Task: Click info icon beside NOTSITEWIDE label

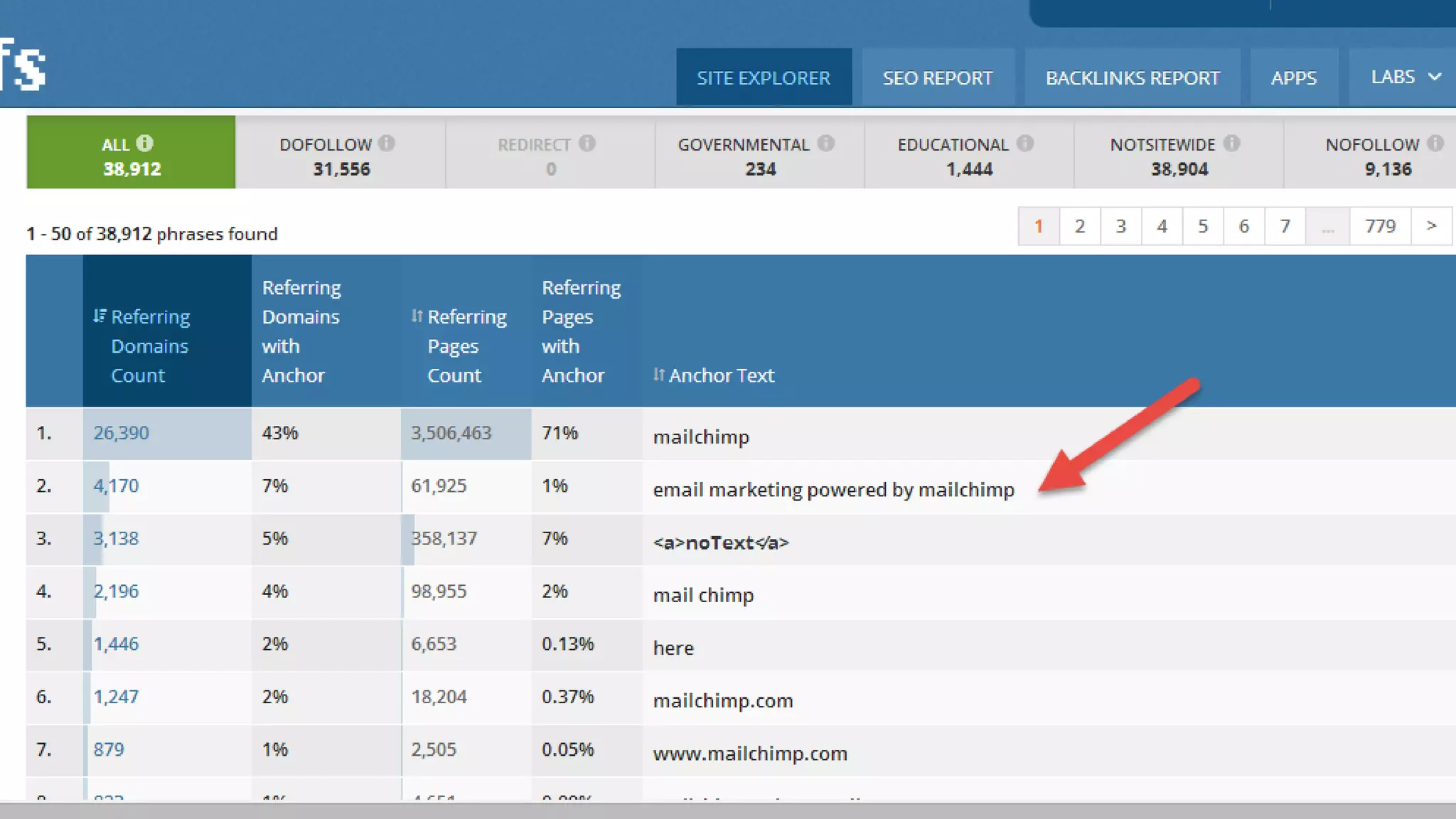Action: [x=1232, y=144]
